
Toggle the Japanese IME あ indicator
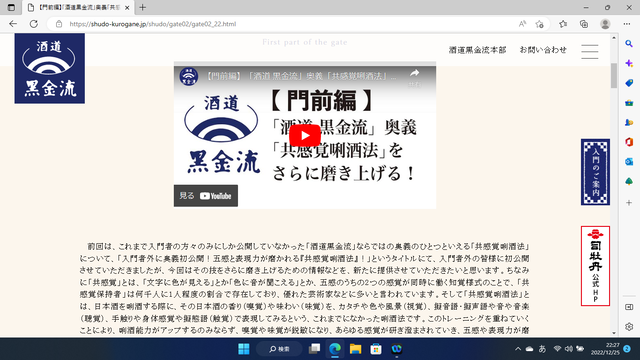click(542, 349)
